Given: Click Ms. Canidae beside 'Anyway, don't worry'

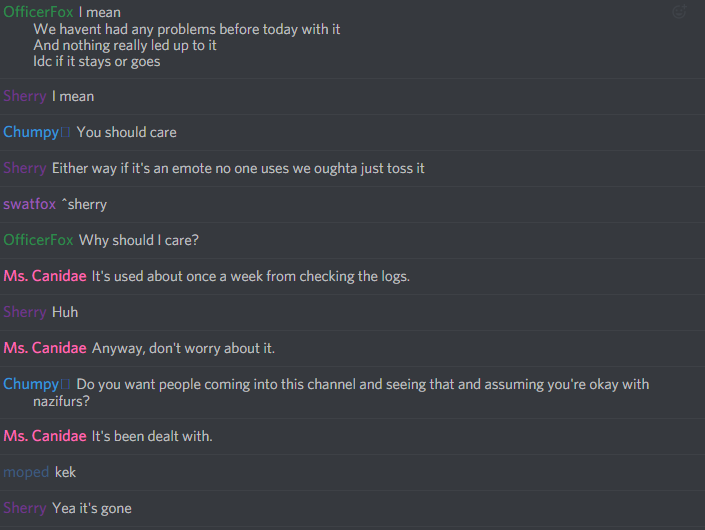Looking at the screenshot, I should (x=45, y=348).
